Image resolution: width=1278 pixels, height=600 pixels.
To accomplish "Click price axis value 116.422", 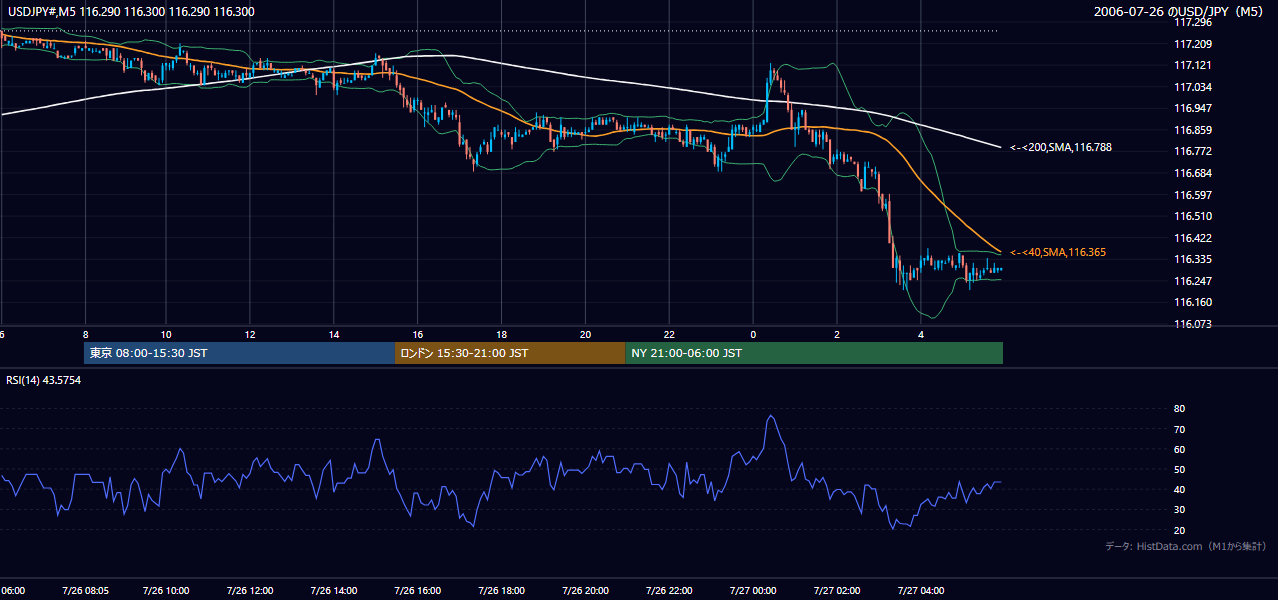I will tap(1194, 238).
